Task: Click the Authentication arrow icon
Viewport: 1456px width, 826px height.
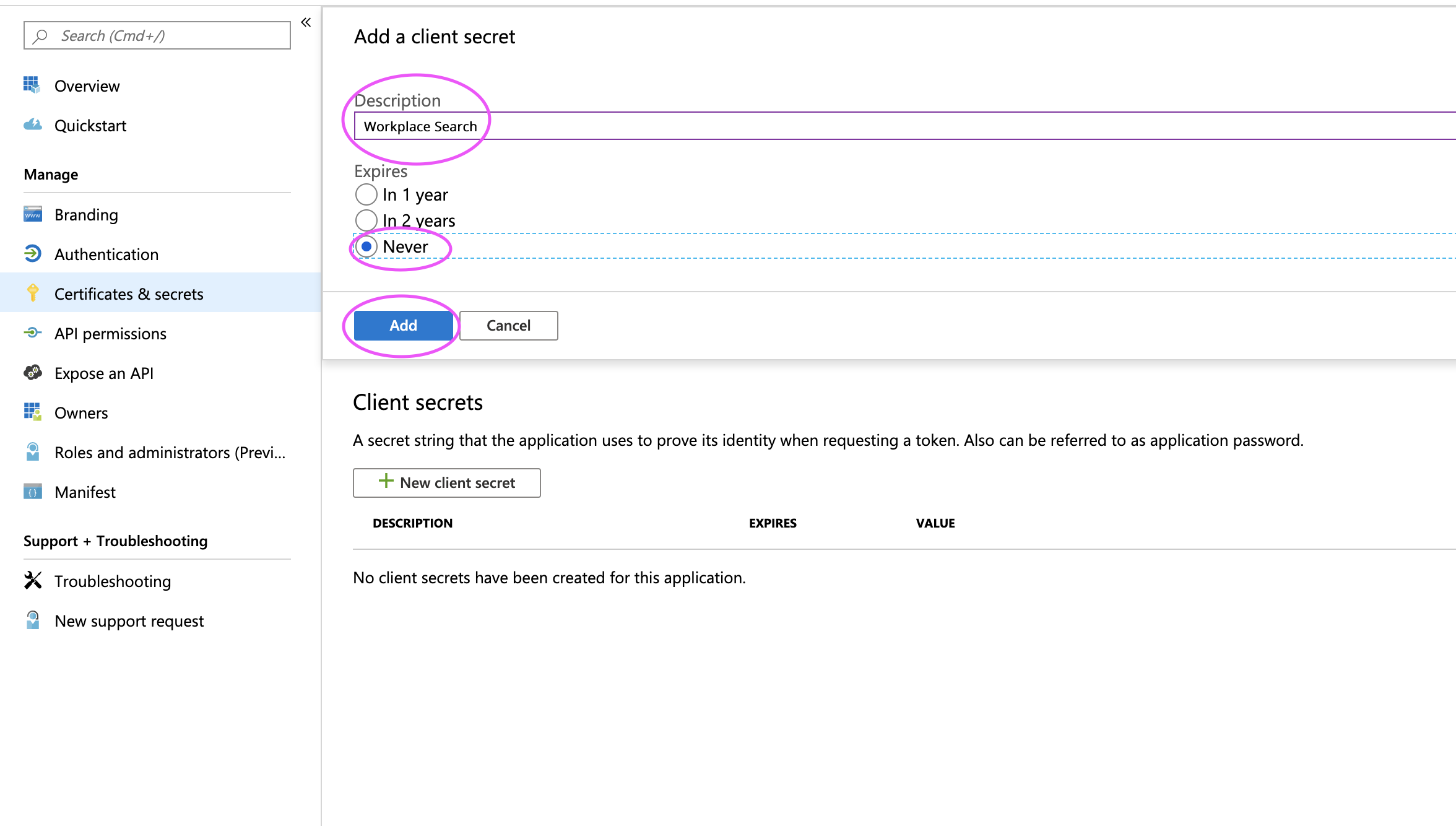Action: 32,254
